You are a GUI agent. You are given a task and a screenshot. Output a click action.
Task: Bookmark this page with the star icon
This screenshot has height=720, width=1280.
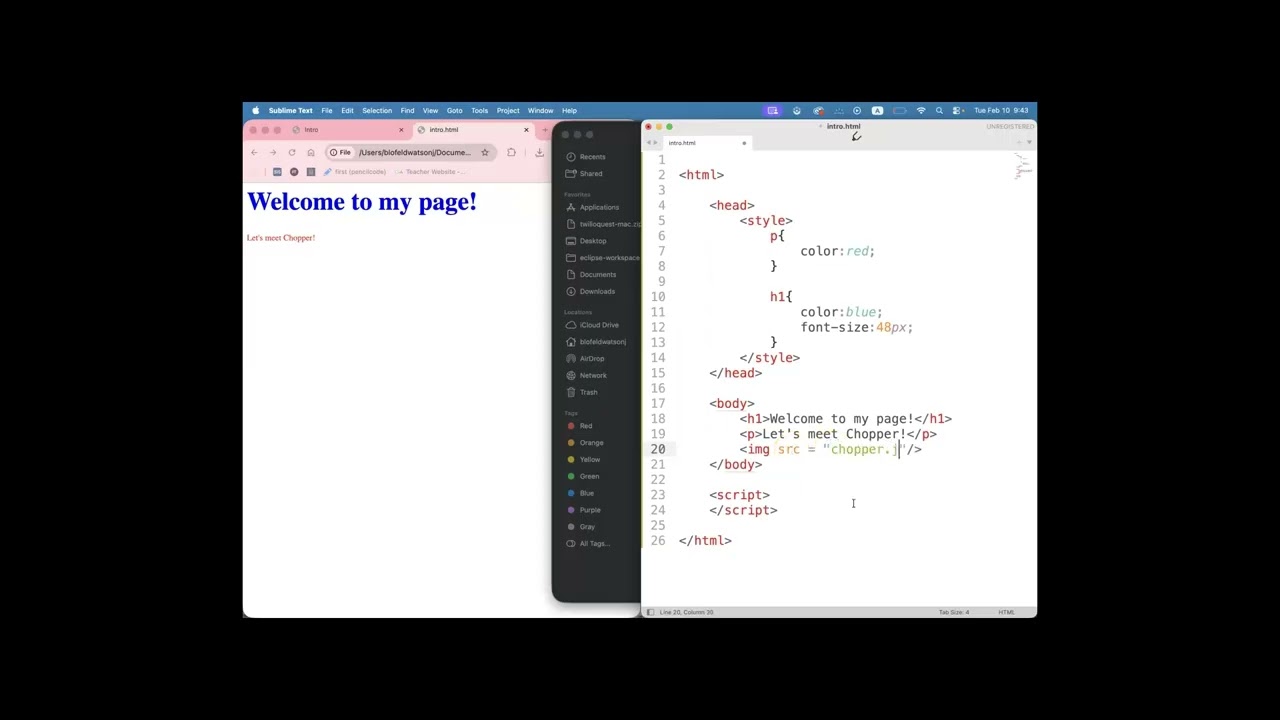point(485,153)
